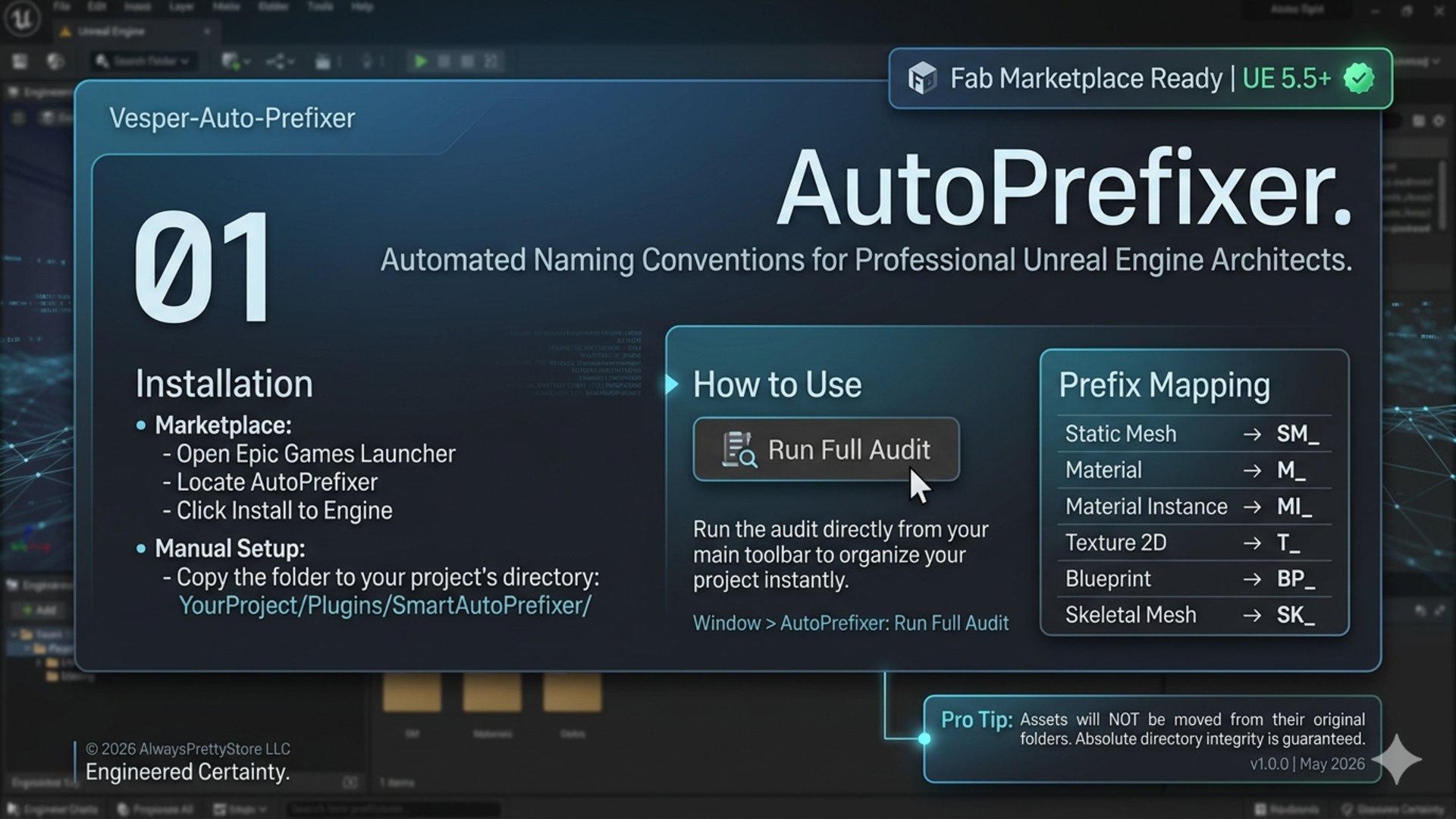Viewport: 1456px width, 819px height.
Task: Click the save icon at the toolbar's left end
Action: [x=20, y=61]
